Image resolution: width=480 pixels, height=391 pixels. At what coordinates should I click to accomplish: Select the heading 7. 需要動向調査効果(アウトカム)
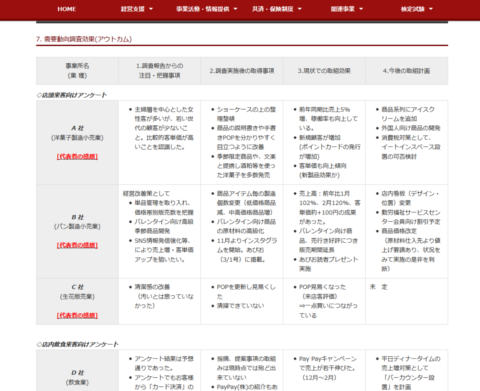coord(84,39)
